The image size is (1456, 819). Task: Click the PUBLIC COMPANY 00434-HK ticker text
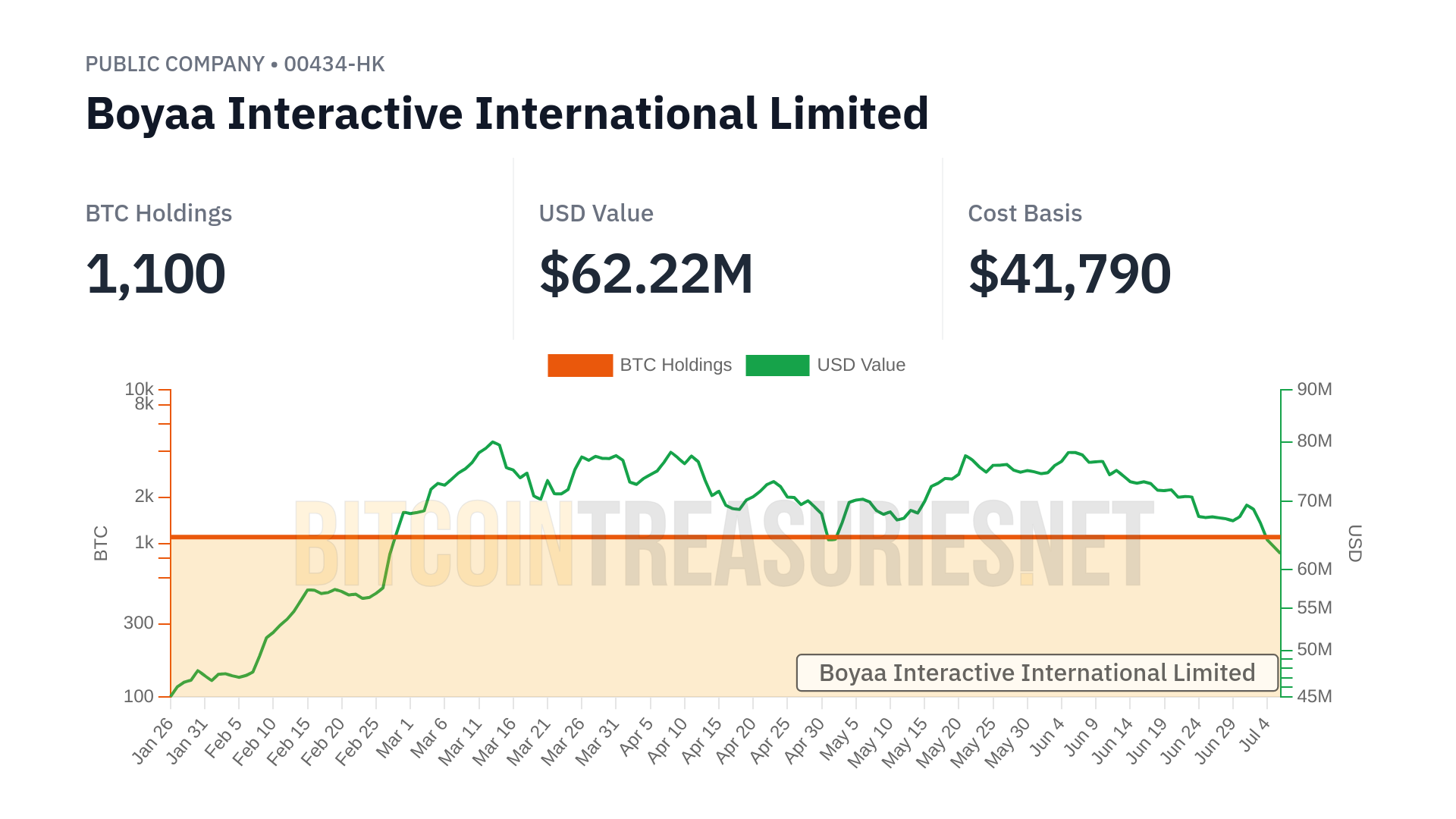[235, 64]
